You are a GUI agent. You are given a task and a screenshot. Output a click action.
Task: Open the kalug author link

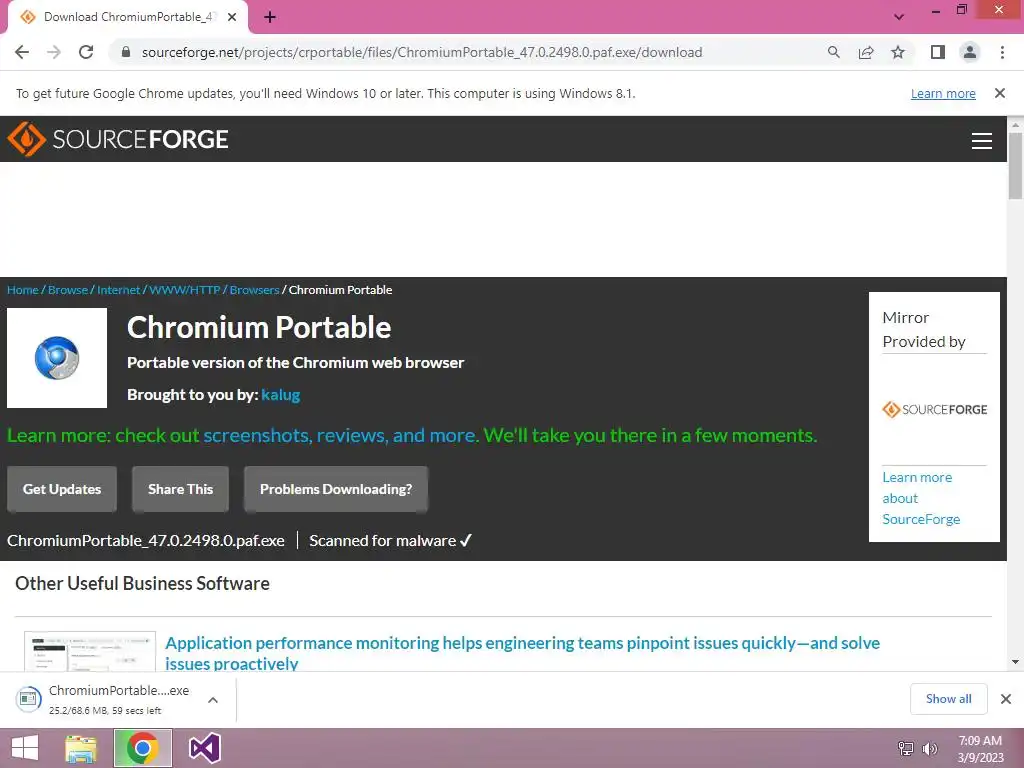[281, 395]
